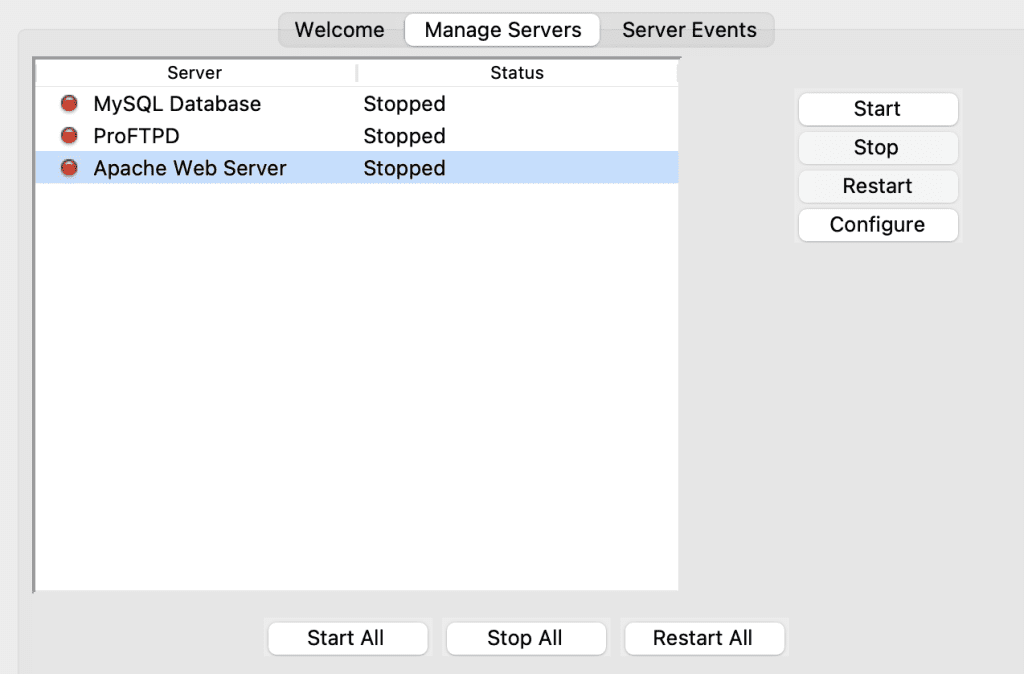Start the selected Apache Web Server
The height and width of the screenshot is (674, 1024).
877,109
